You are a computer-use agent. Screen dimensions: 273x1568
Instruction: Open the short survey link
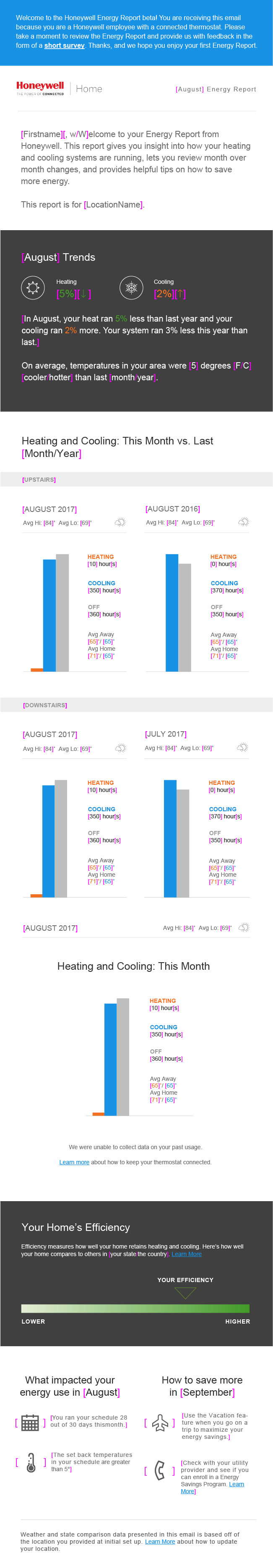64,46
